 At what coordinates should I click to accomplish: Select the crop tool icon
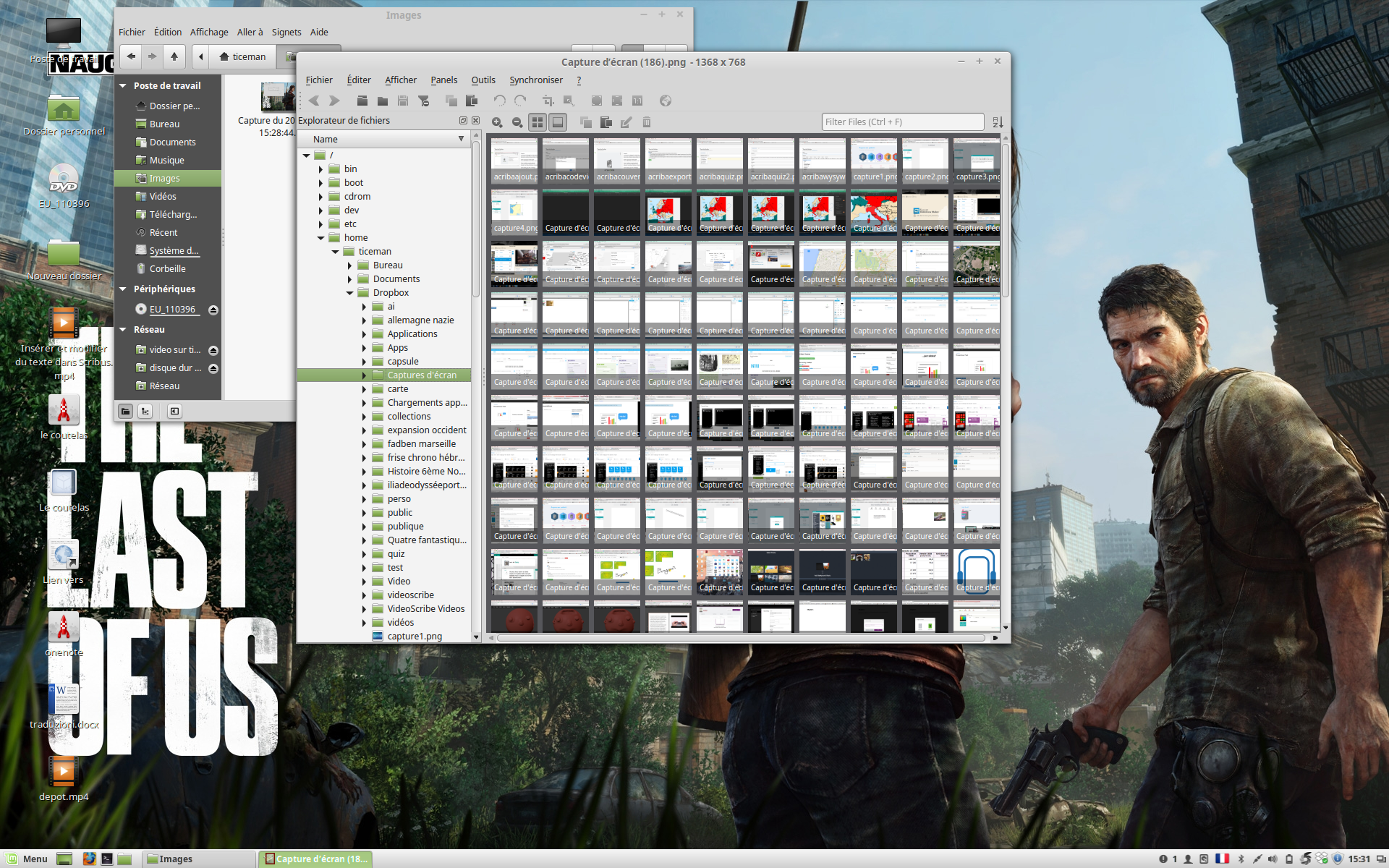(548, 101)
